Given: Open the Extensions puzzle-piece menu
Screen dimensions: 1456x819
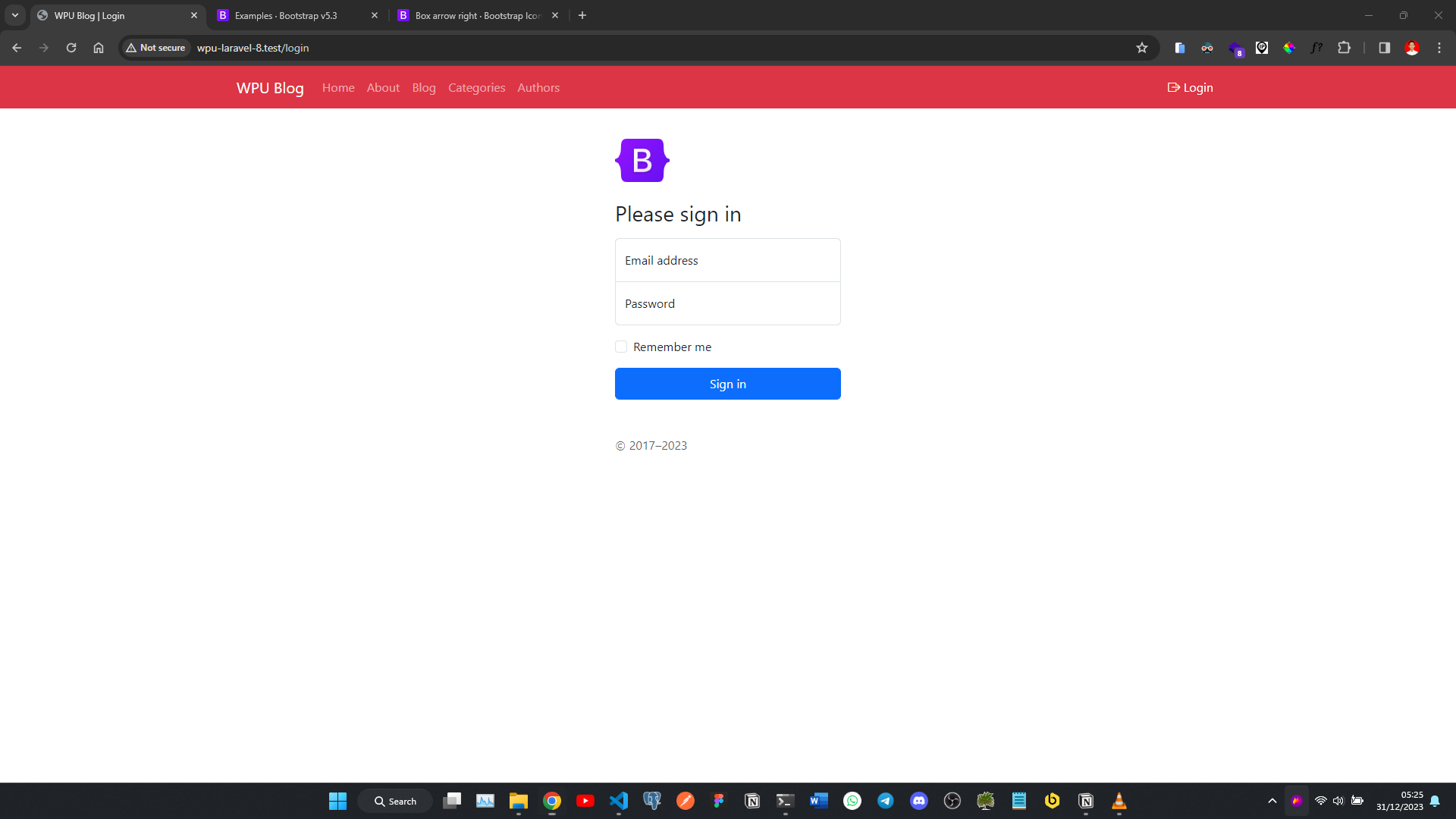Looking at the screenshot, I should pyautogui.click(x=1345, y=47).
